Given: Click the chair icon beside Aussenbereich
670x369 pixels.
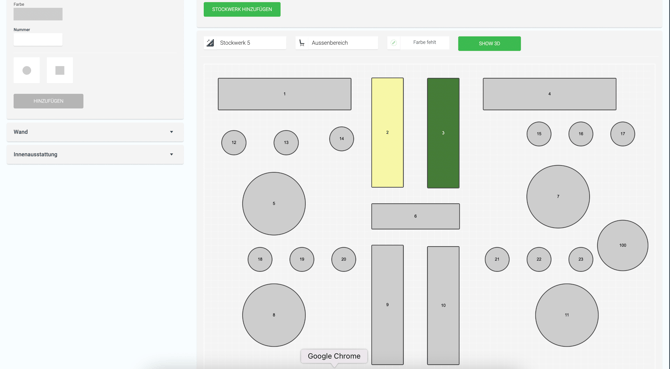Looking at the screenshot, I should (x=302, y=43).
